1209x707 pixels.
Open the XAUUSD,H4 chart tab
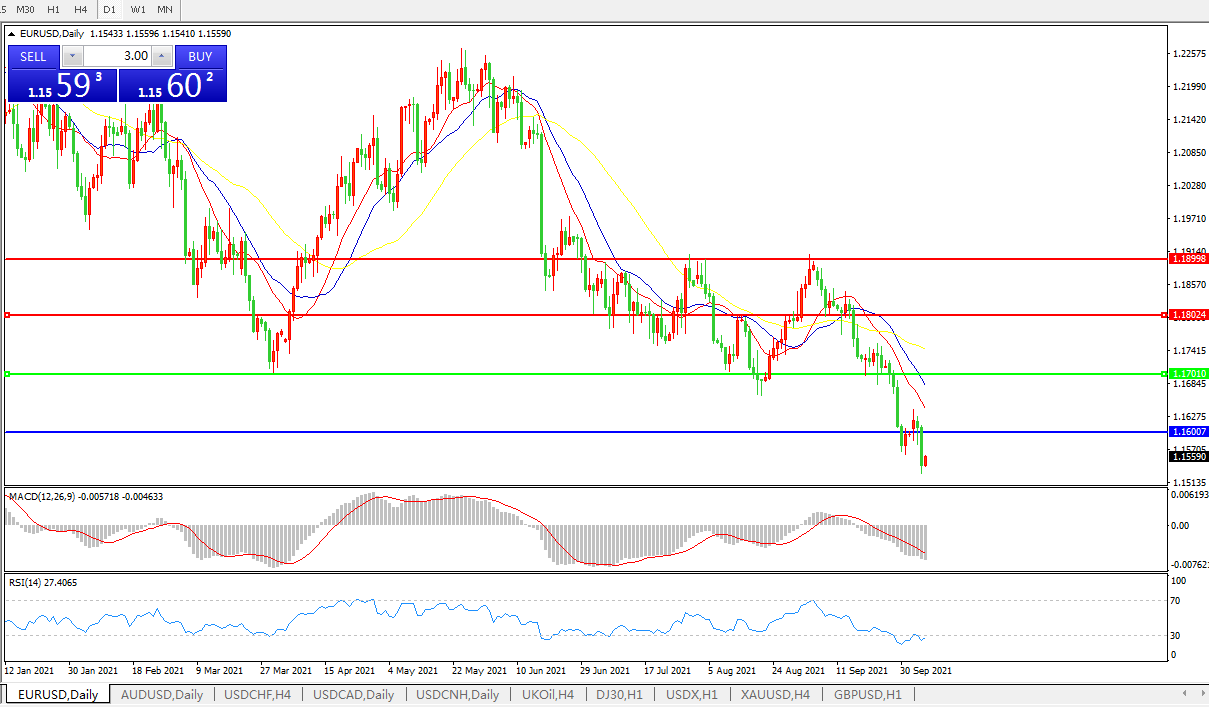click(x=775, y=694)
